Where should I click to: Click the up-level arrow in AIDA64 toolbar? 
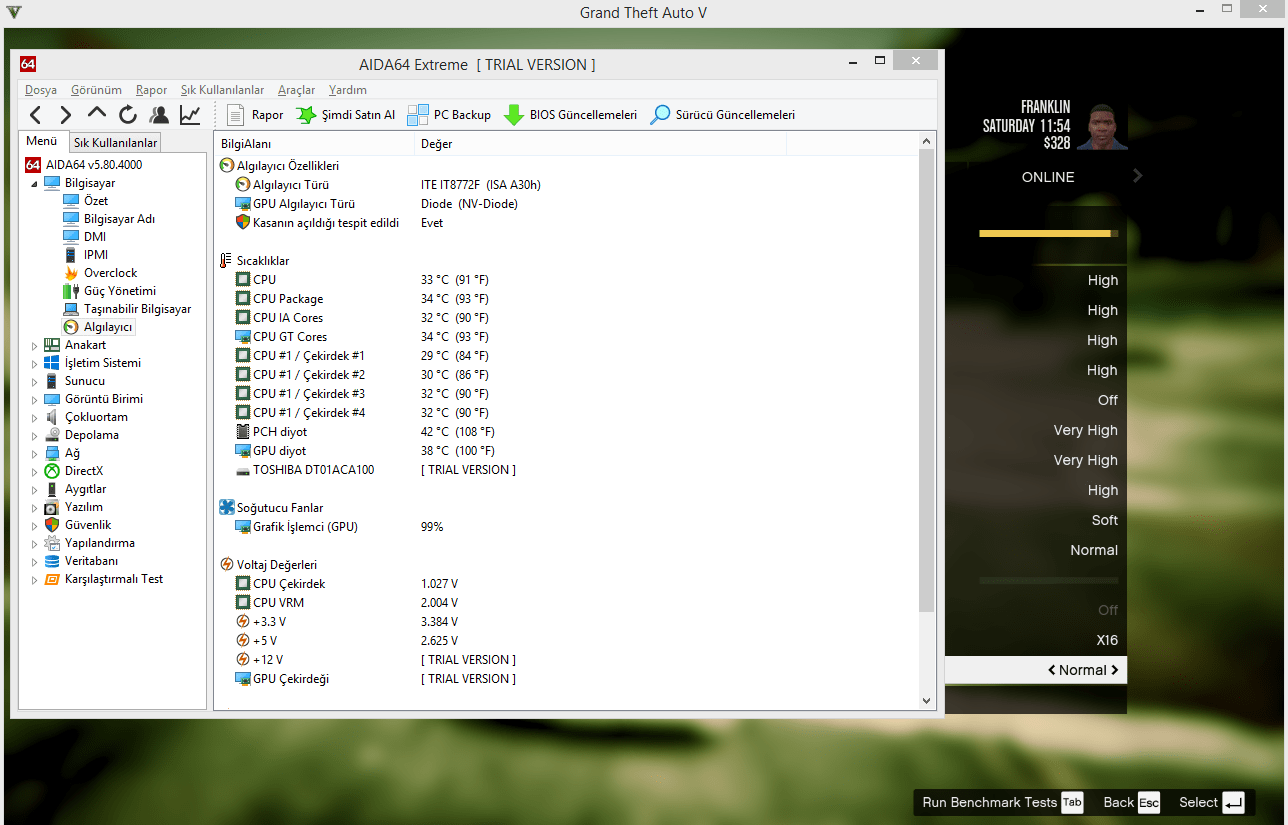click(x=97, y=115)
